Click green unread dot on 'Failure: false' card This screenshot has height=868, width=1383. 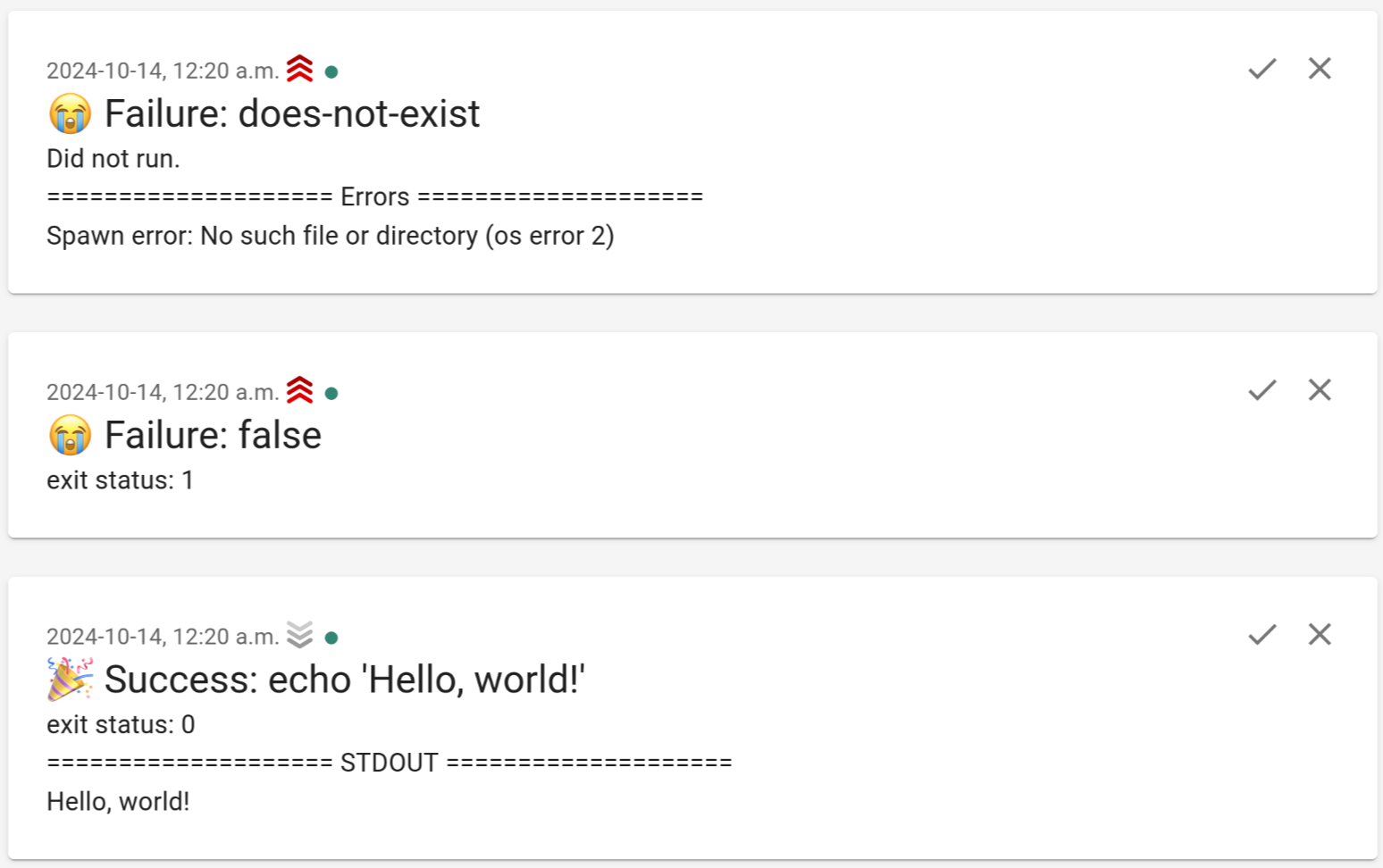331,394
